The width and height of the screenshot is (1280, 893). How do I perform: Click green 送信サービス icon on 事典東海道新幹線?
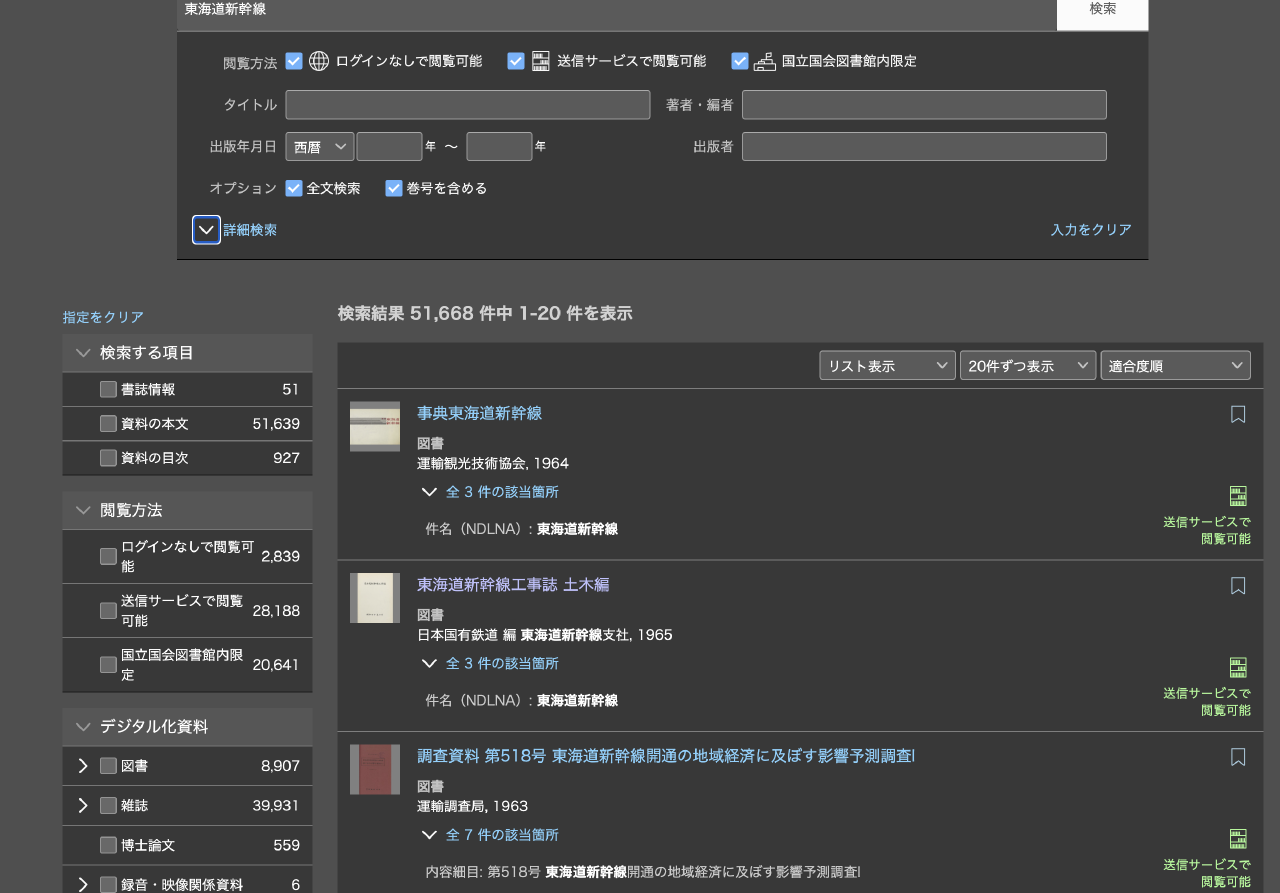tap(1238, 496)
